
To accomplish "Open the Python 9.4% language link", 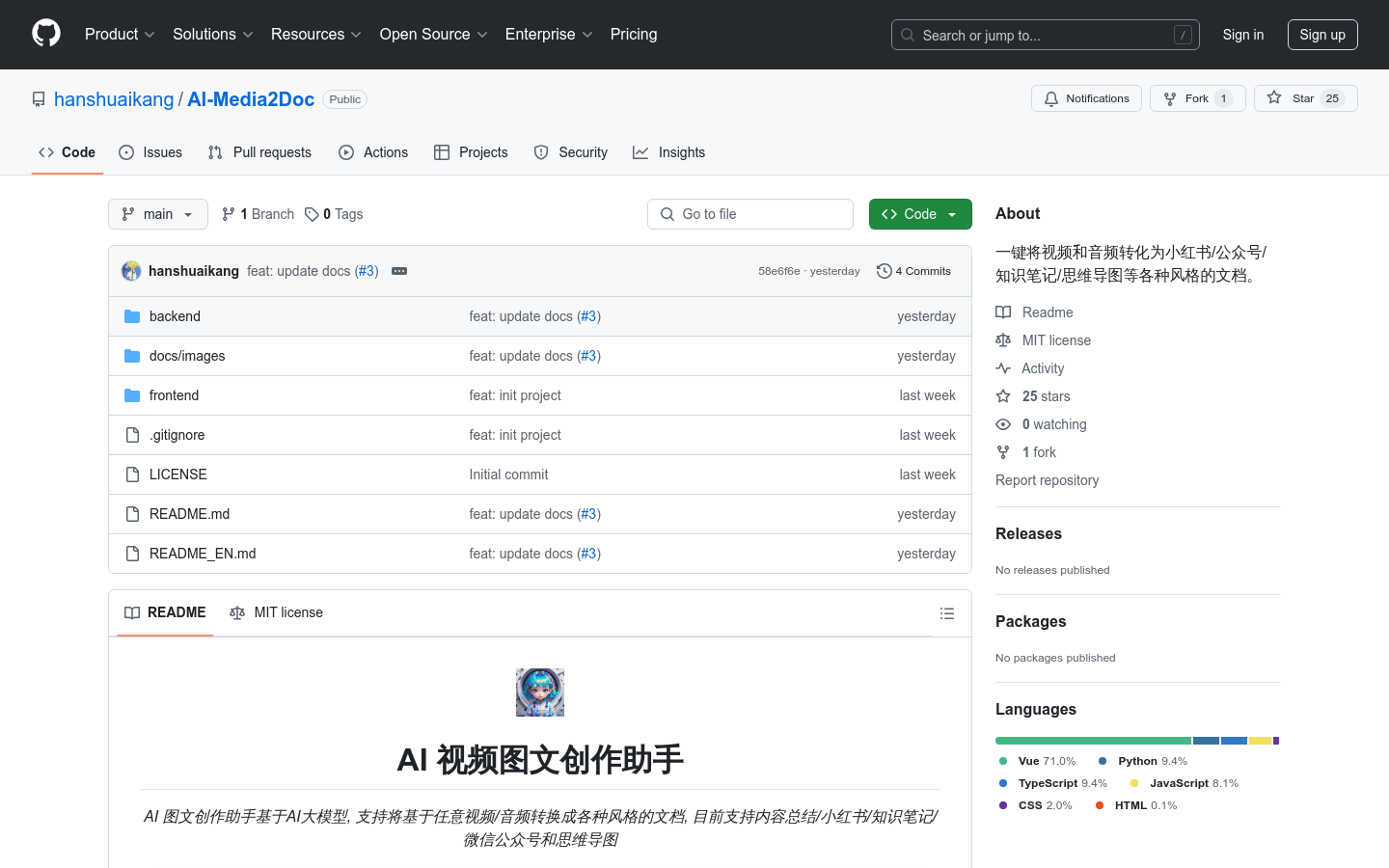I will 1143,761.
